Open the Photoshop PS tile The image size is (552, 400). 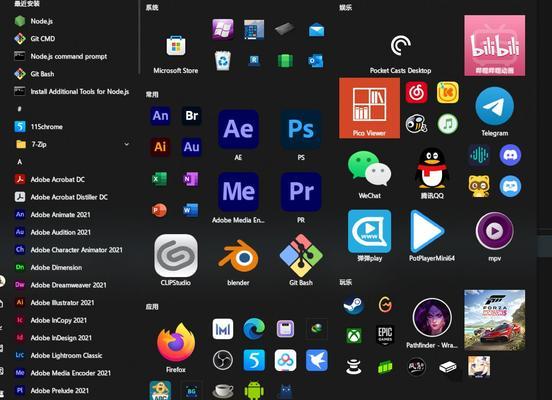point(301,134)
